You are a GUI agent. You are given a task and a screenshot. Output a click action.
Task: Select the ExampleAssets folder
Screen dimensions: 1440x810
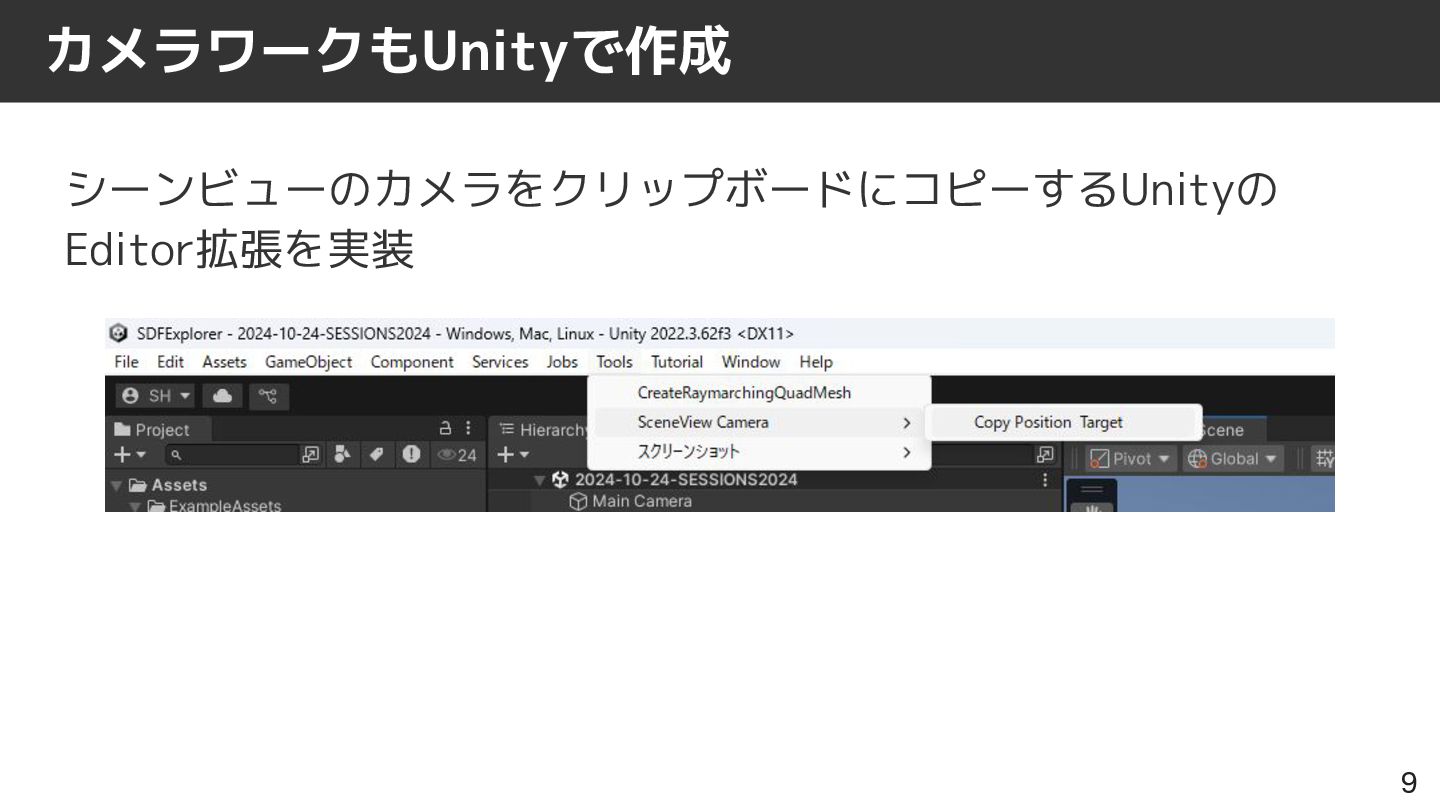tap(214, 505)
